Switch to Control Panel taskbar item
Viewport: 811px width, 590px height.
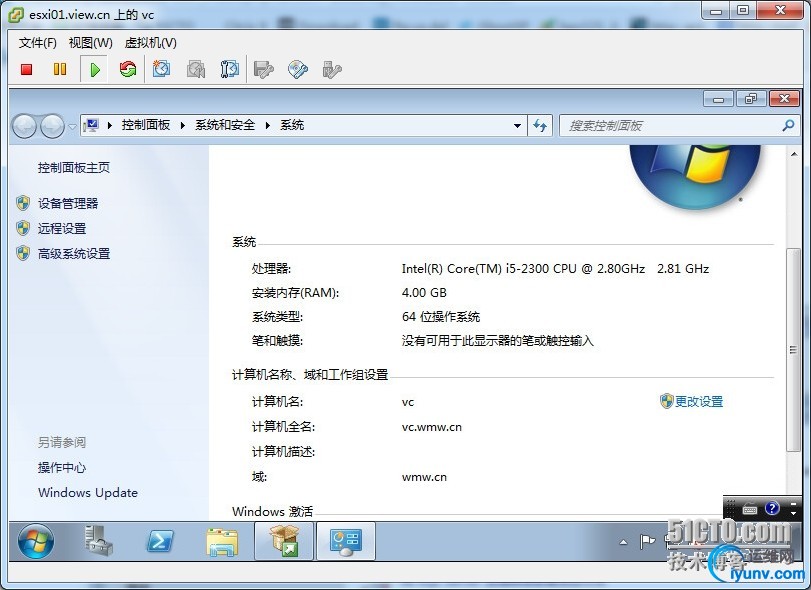346,541
